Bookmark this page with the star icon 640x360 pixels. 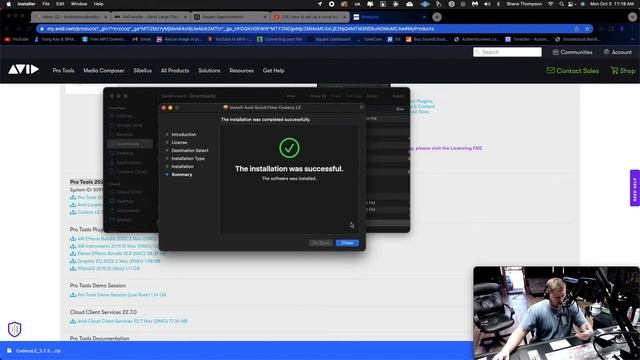(587, 29)
